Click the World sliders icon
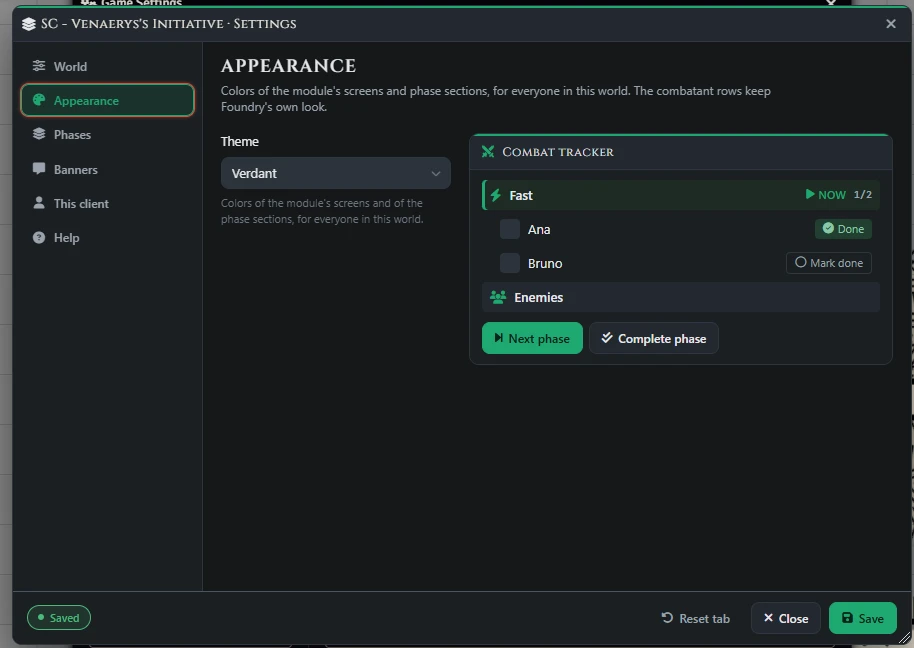Image resolution: width=914 pixels, height=648 pixels. coord(39,66)
